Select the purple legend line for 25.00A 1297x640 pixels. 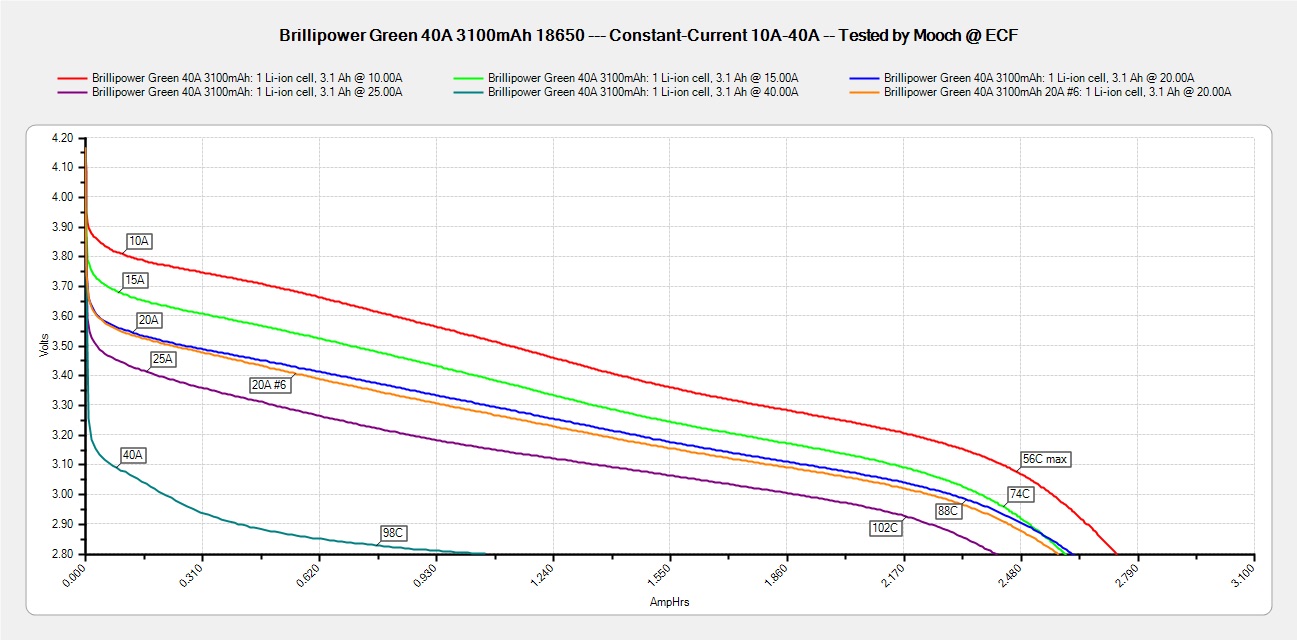pyautogui.click(x=72, y=92)
